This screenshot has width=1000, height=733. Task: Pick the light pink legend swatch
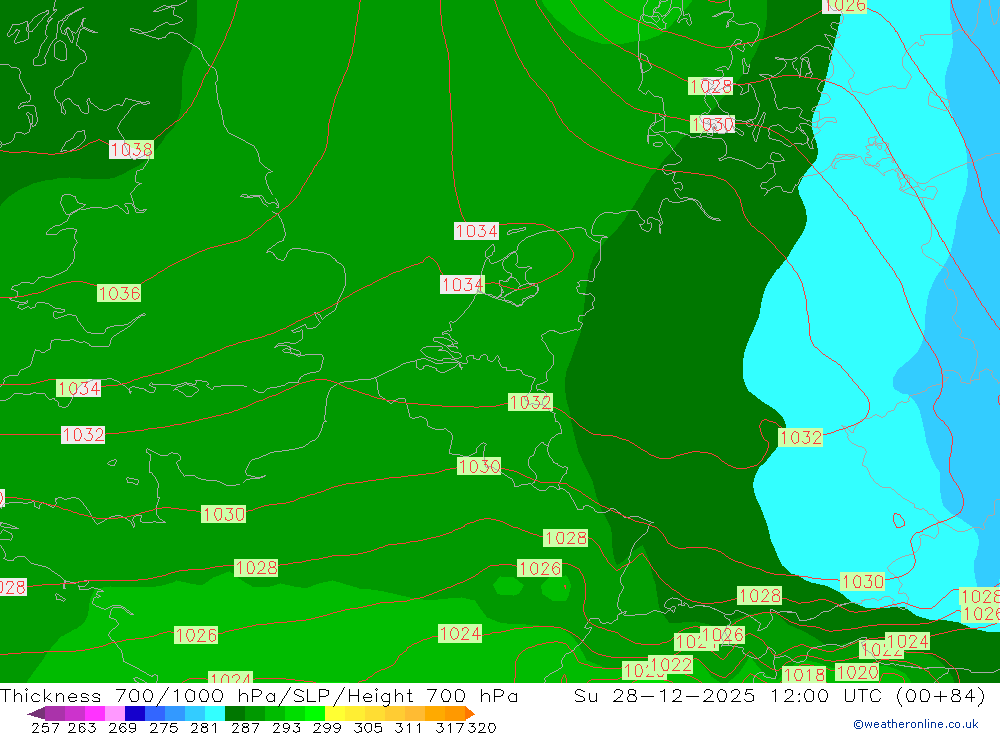tap(115, 713)
